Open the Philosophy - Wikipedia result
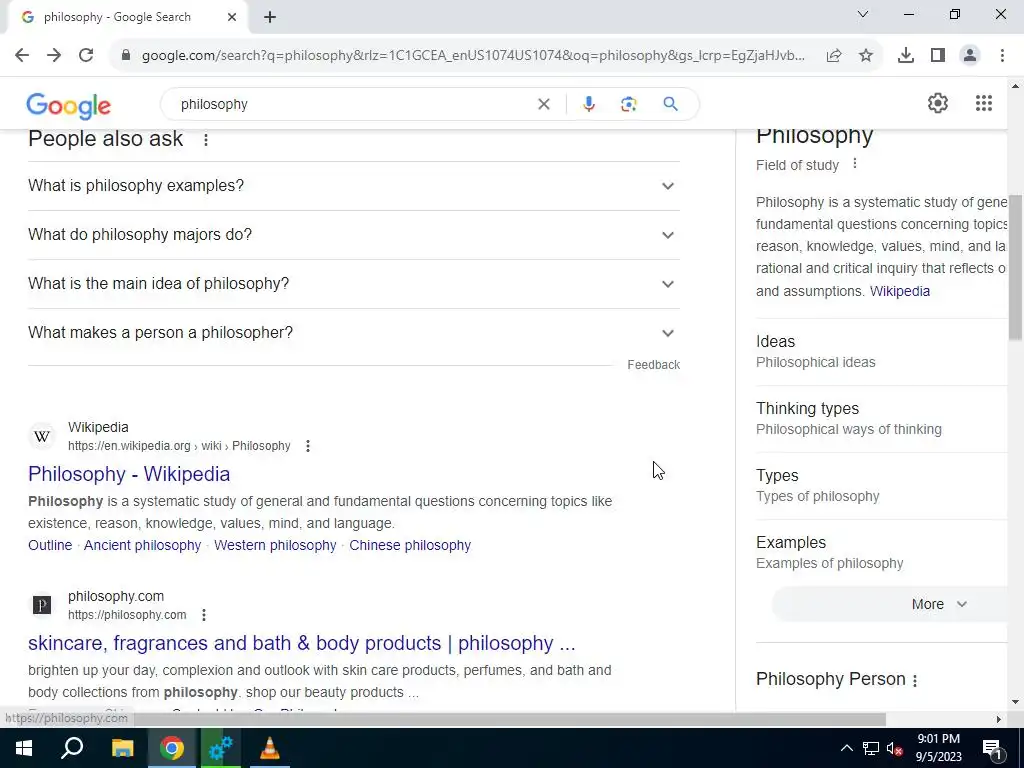The image size is (1024, 768). (x=129, y=474)
